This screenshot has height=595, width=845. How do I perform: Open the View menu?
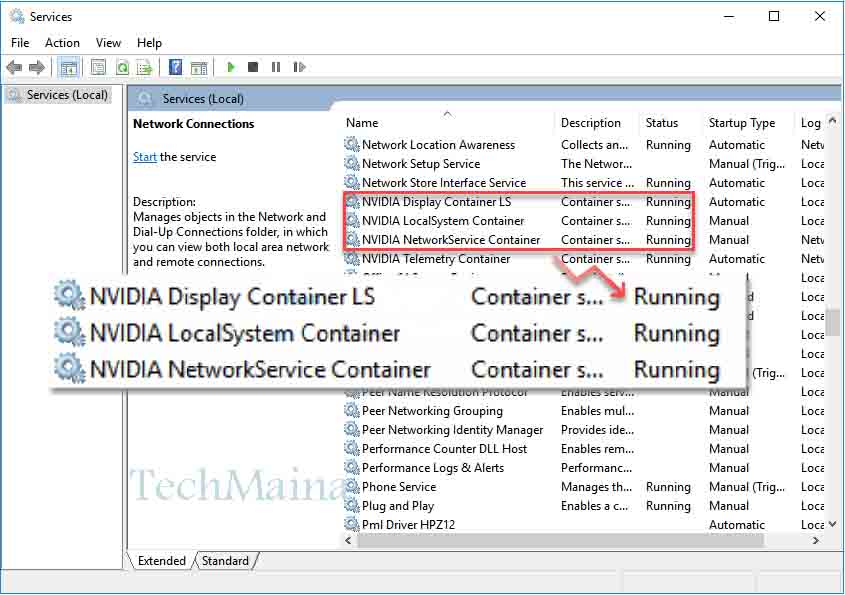[x=108, y=43]
